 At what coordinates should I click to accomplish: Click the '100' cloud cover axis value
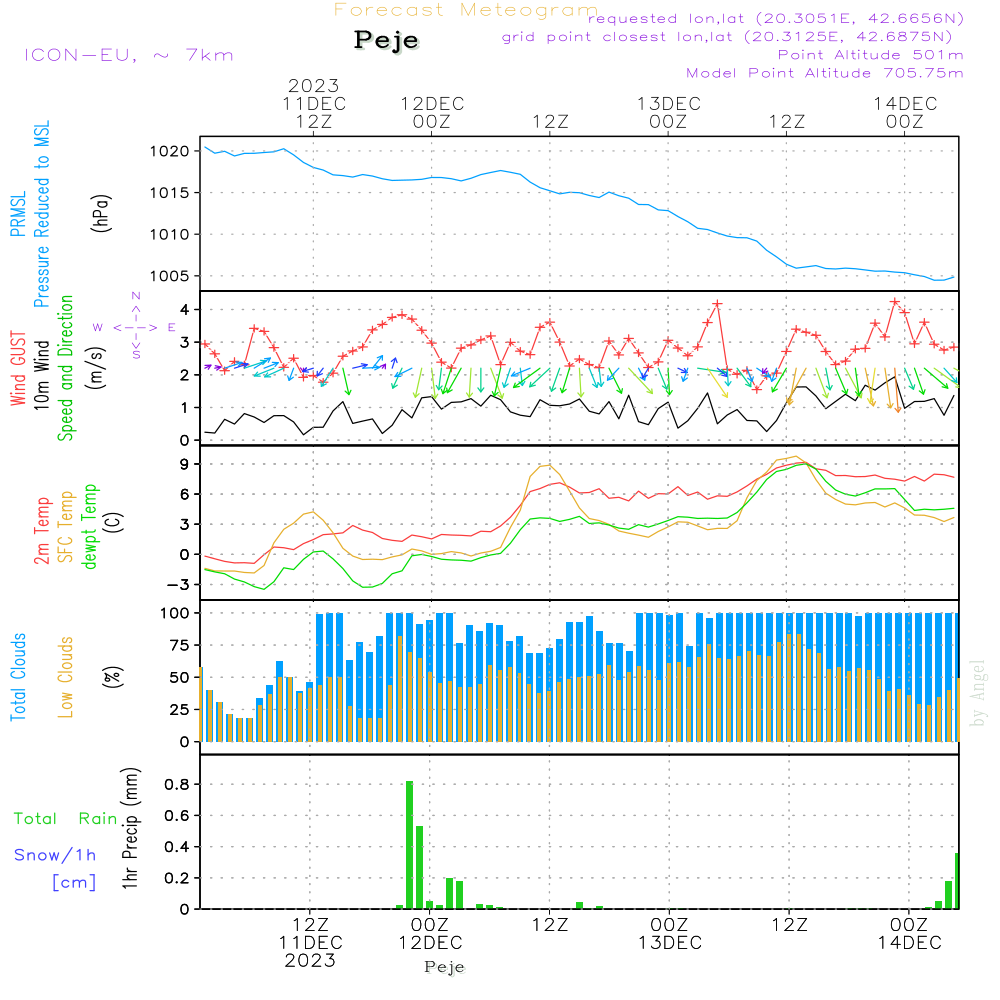[175, 614]
